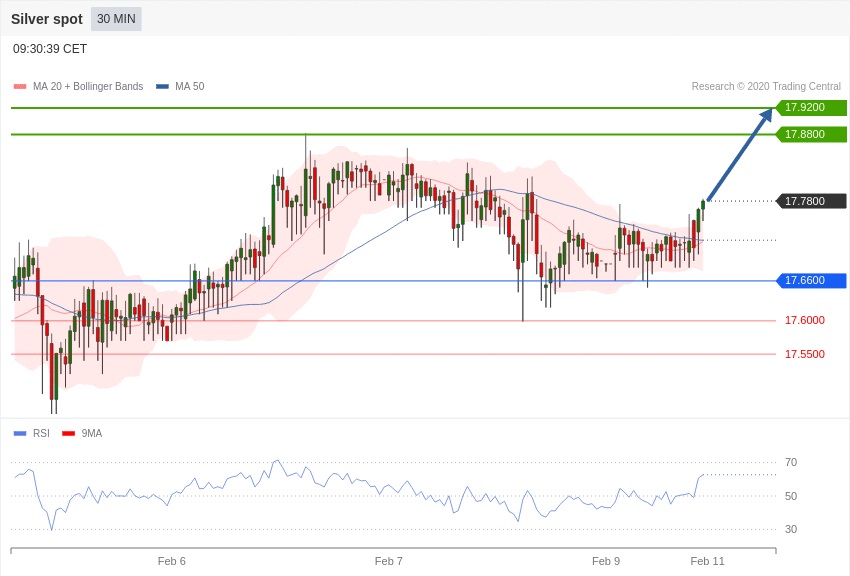Select the 17.9200 resistance price tag
Screen dimensions: 850x576
811,108
